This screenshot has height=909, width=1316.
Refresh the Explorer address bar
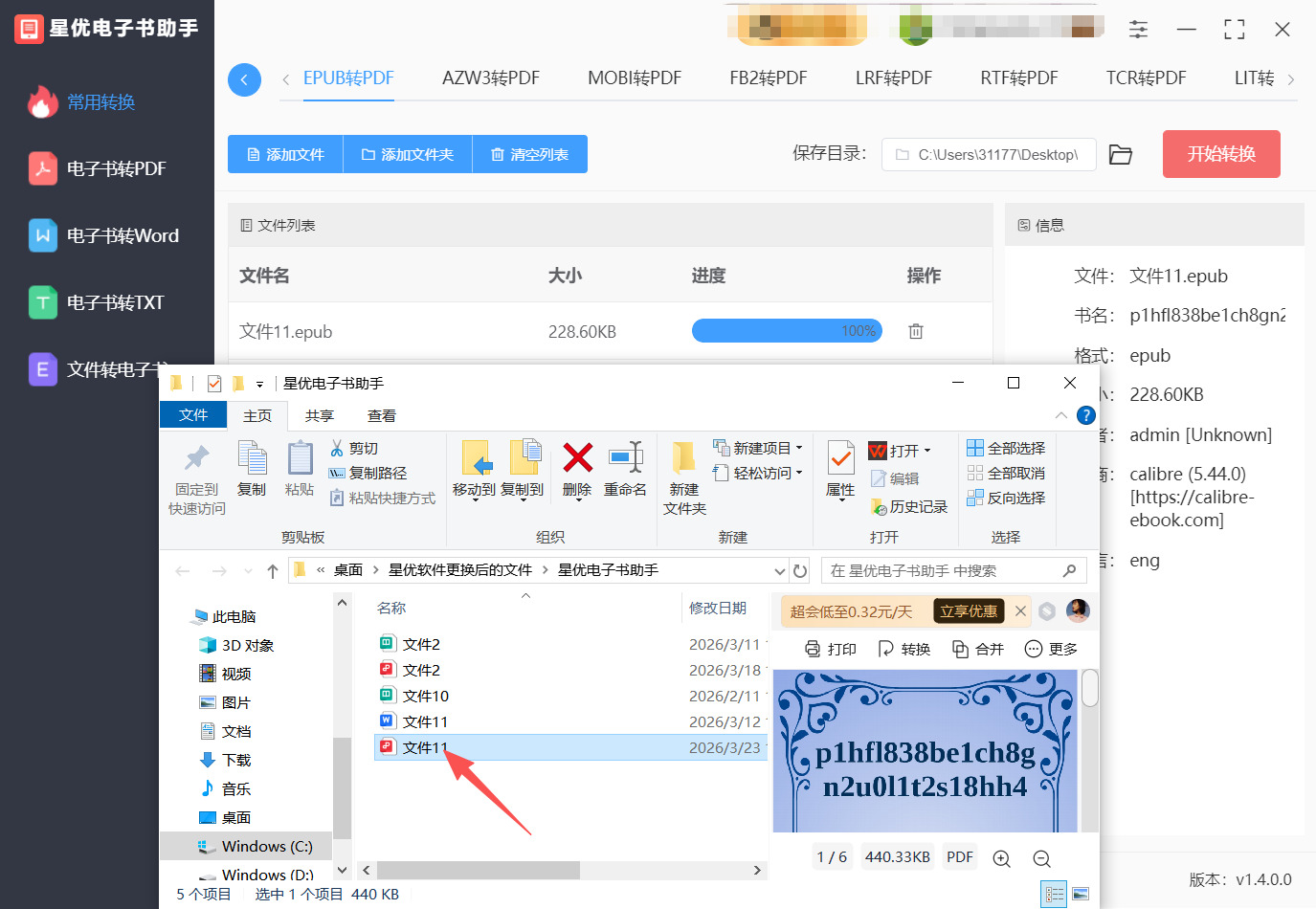coord(800,570)
